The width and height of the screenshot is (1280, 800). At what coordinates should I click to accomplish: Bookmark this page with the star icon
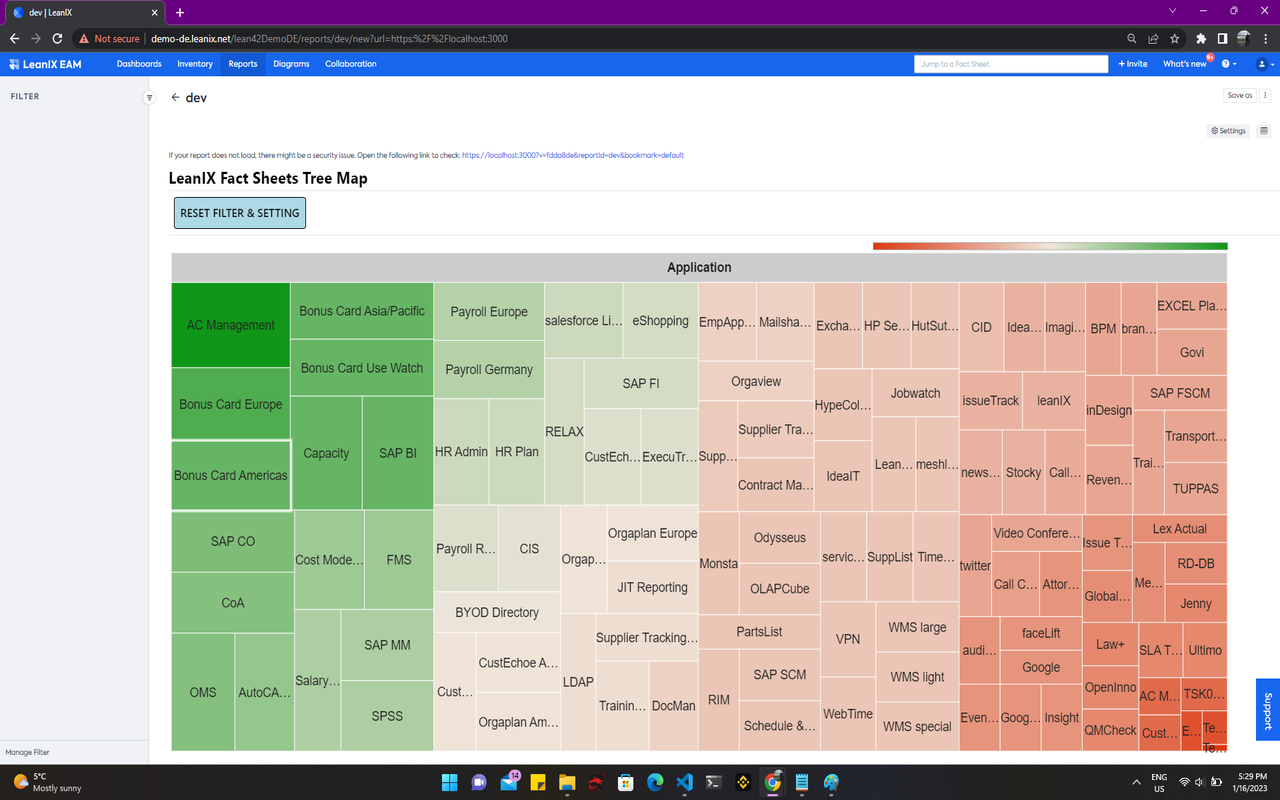tap(1175, 39)
